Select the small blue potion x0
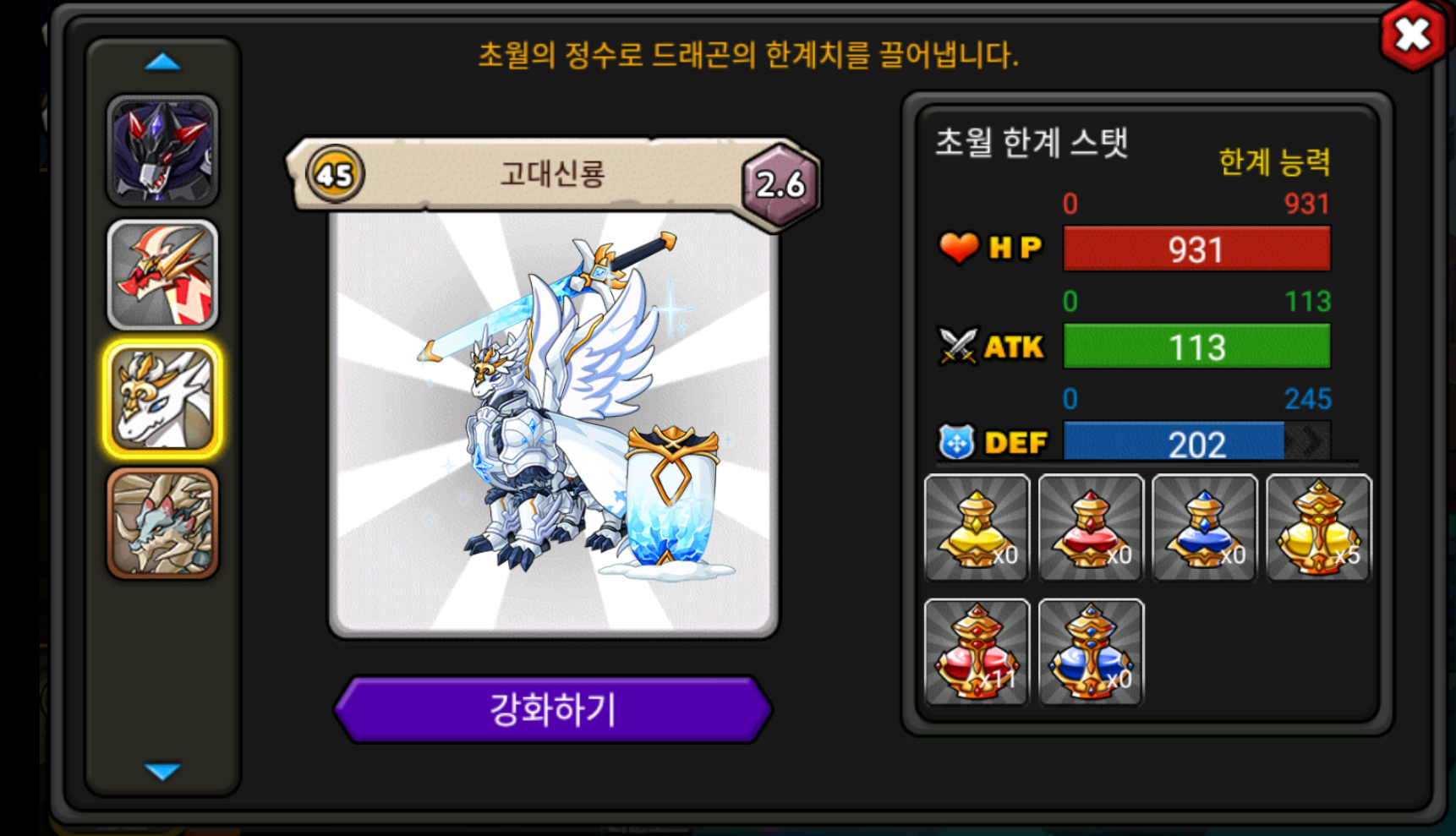Viewport: 1456px width, 836px height. point(1205,527)
